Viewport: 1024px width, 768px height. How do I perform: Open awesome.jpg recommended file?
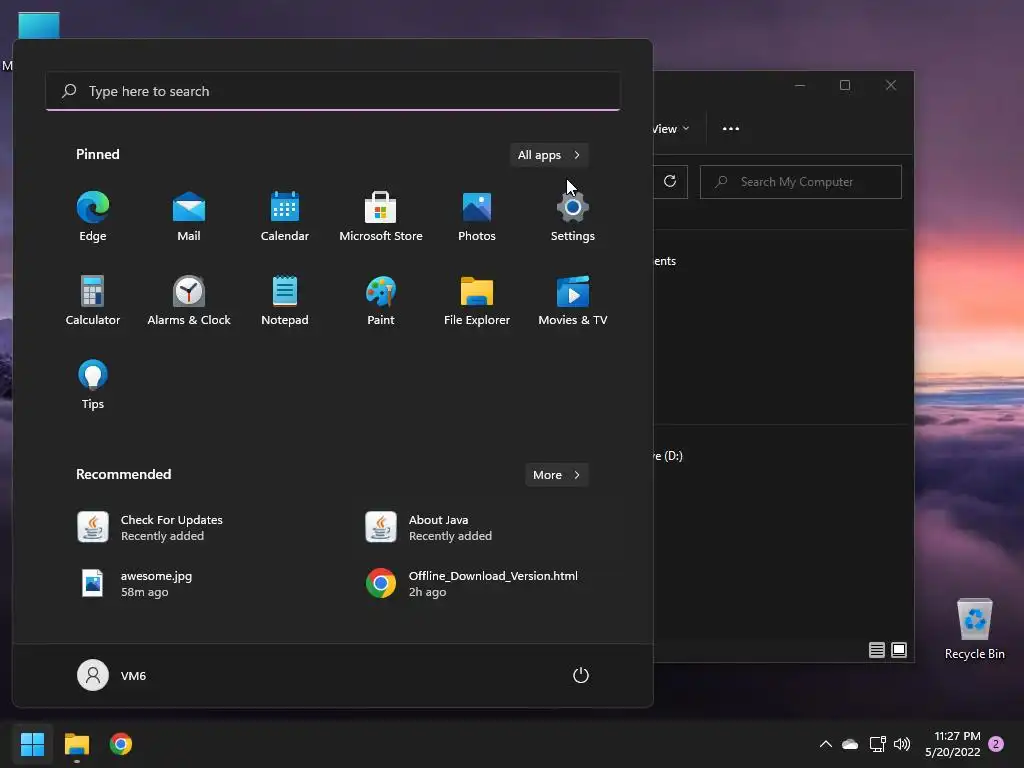(189, 583)
